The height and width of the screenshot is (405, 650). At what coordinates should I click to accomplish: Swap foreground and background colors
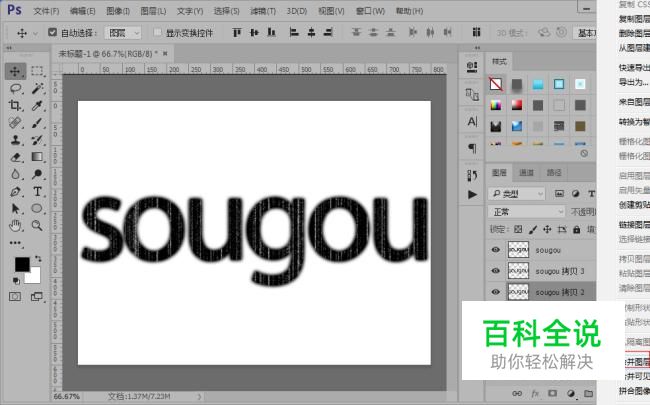(x=38, y=259)
